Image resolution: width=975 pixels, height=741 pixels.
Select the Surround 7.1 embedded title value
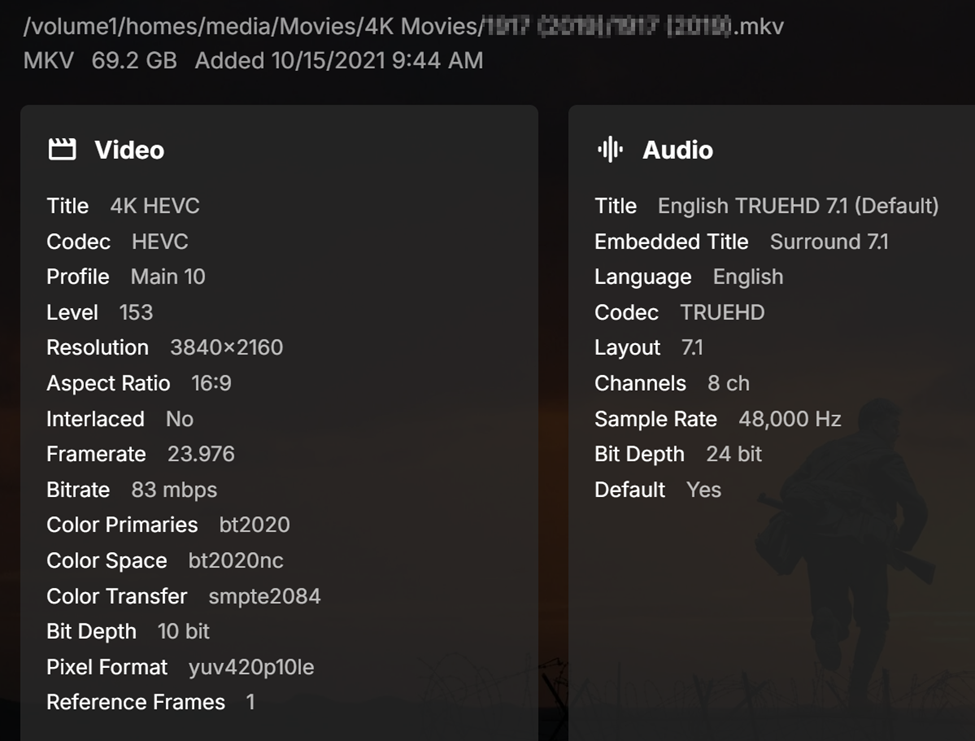click(829, 241)
